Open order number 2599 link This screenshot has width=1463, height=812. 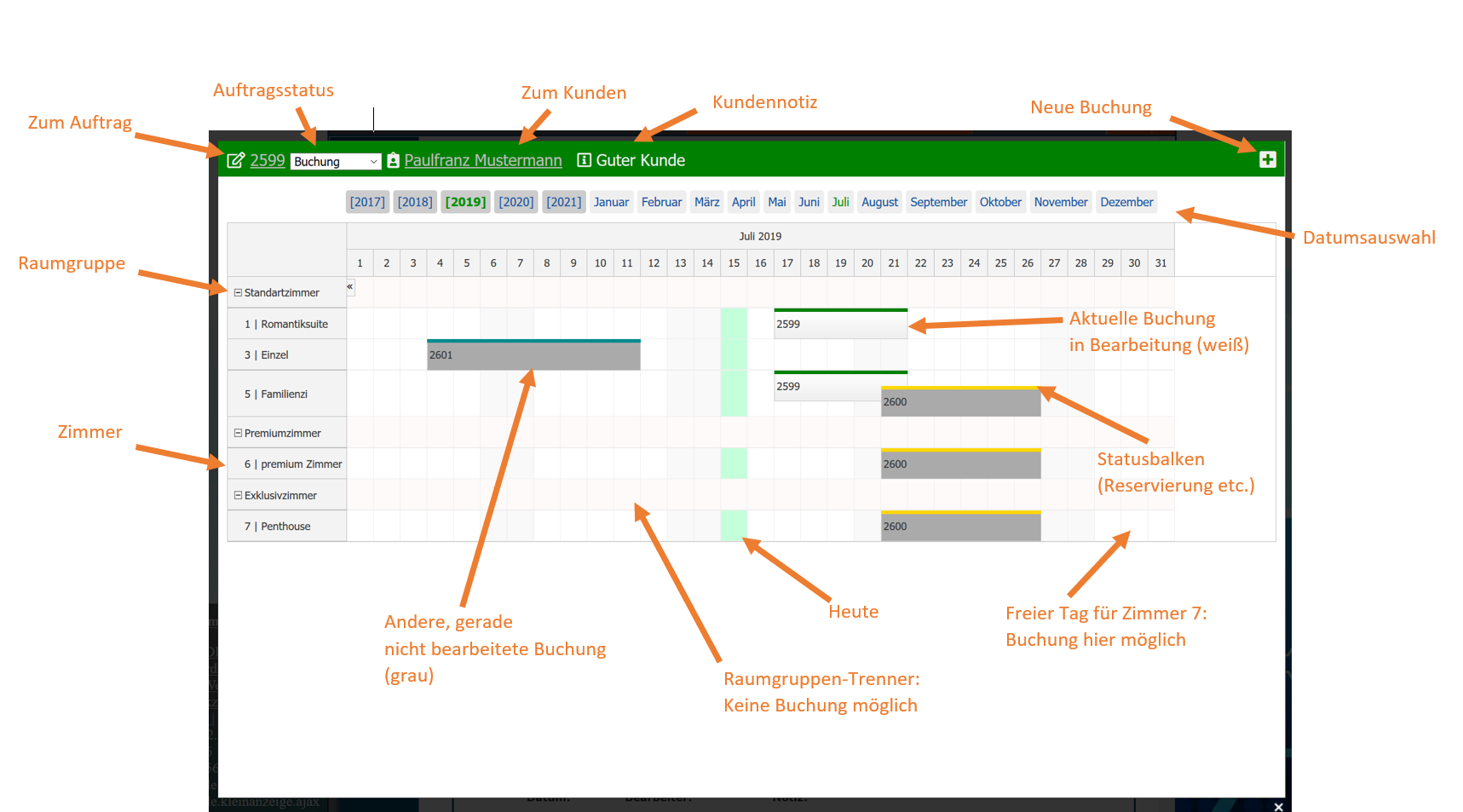coord(268,160)
